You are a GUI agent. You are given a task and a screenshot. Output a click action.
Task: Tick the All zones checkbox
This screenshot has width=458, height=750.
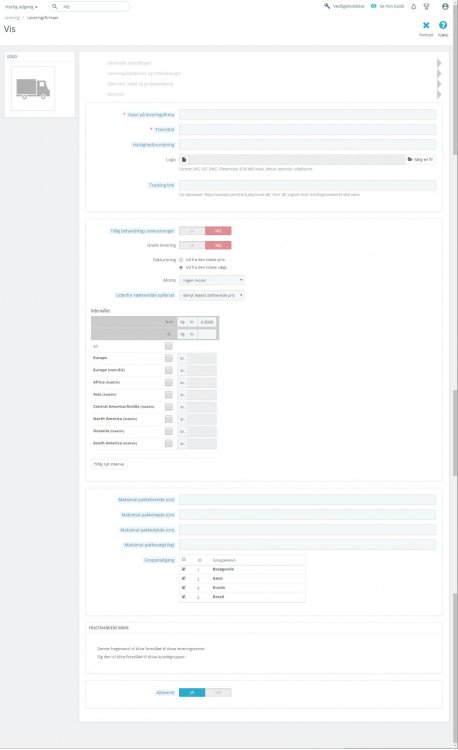169,346
